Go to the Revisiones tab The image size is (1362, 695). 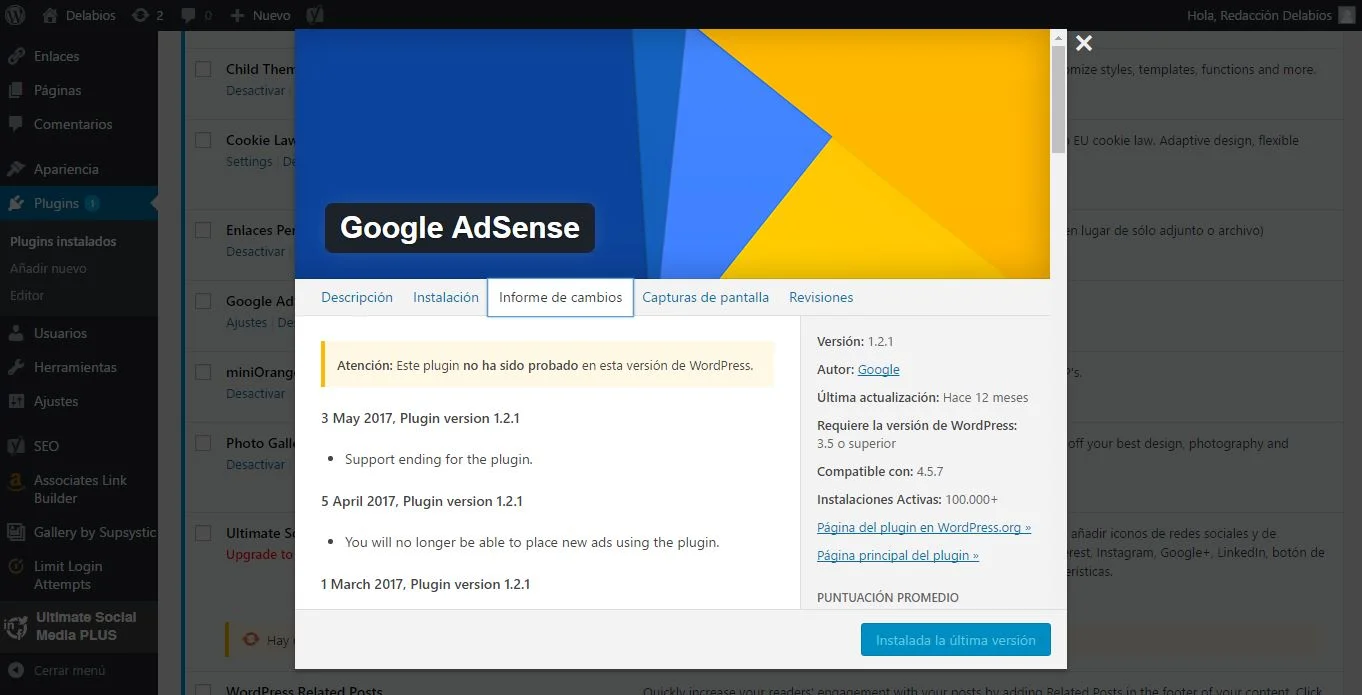(x=821, y=297)
